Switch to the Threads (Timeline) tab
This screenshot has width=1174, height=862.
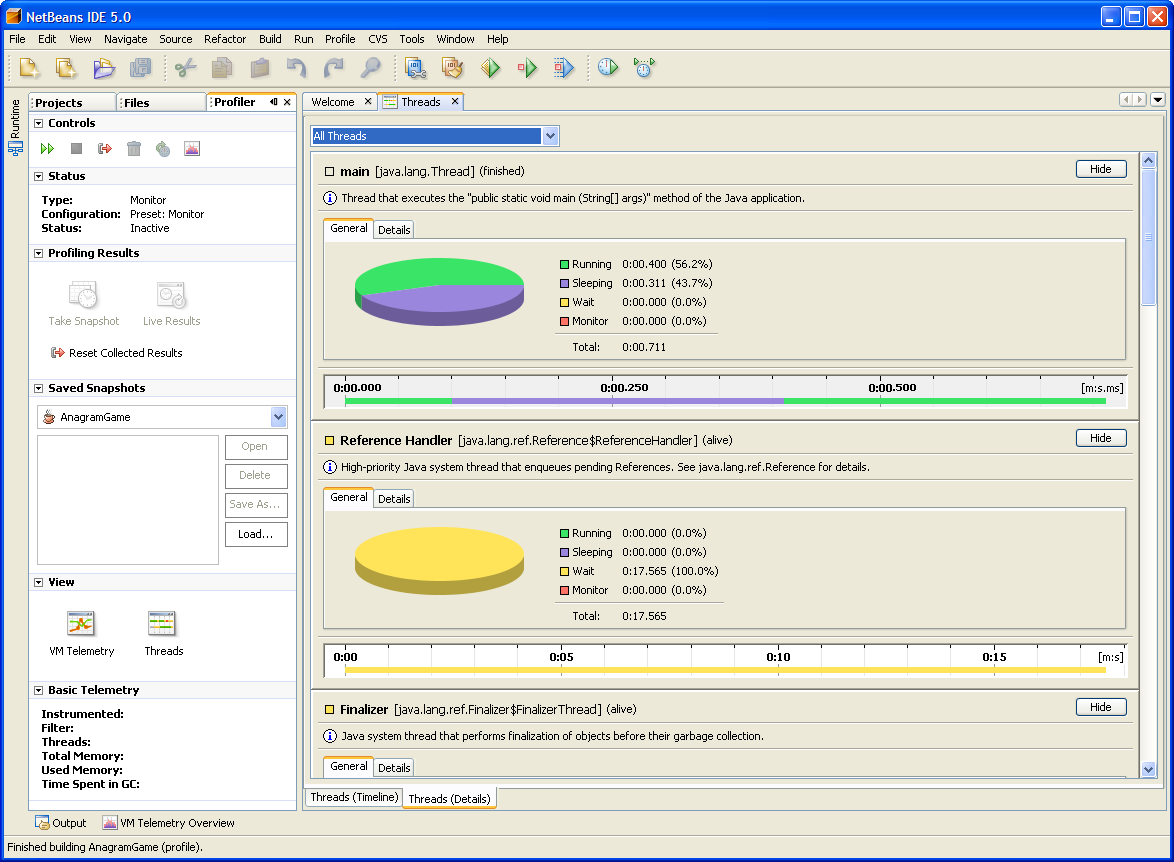(x=354, y=797)
